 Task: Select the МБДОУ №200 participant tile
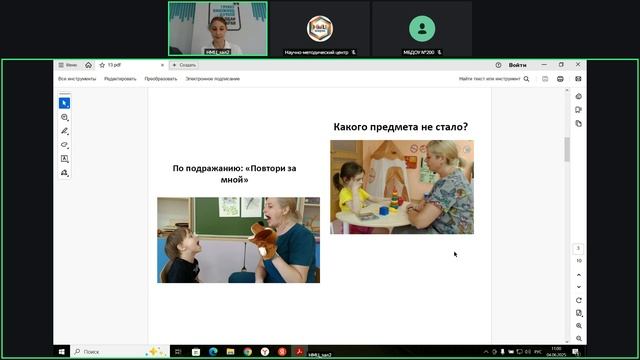[x=422, y=29]
